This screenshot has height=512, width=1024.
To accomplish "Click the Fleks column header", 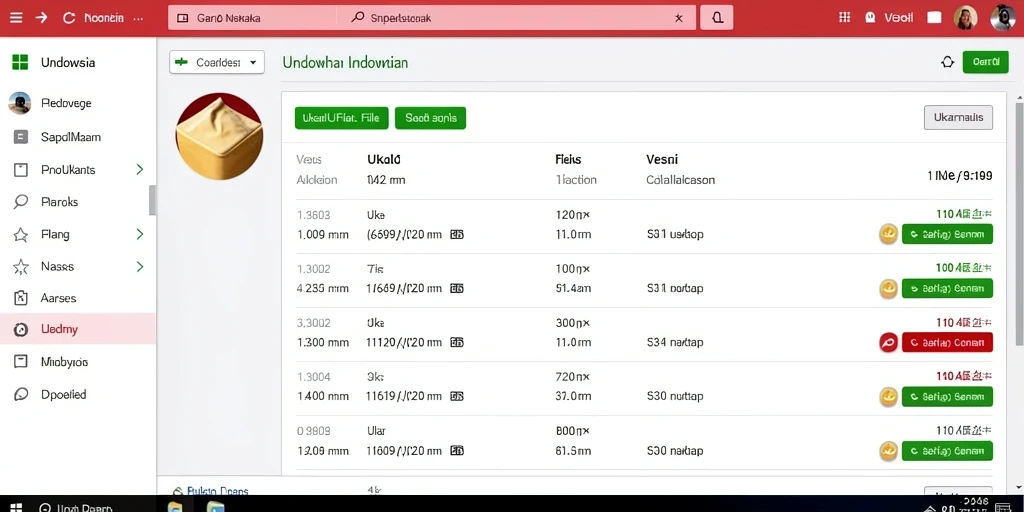I will click(x=568, y=159).
